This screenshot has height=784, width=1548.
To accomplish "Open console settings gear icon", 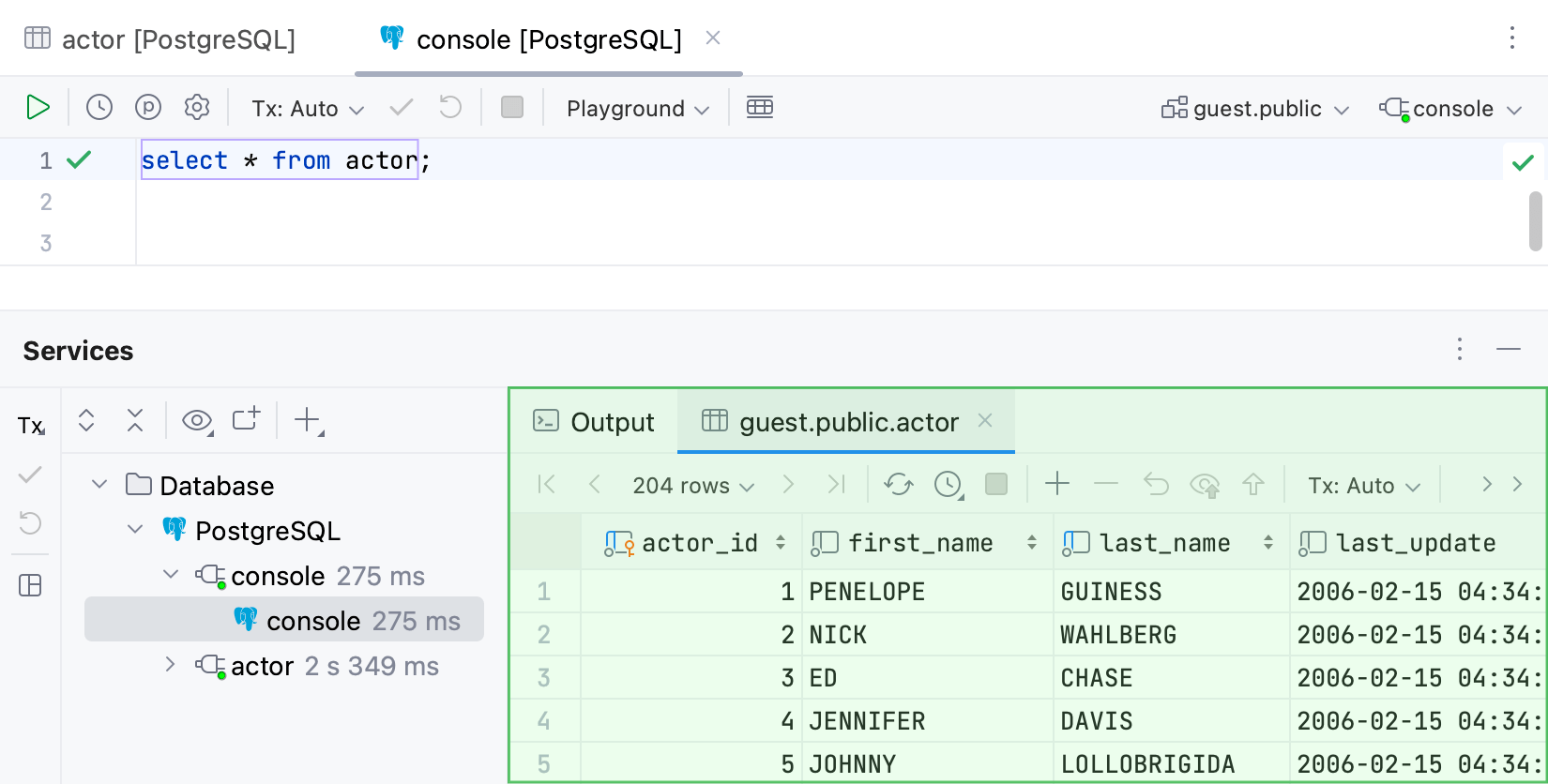I will click(x=197, y=108).
